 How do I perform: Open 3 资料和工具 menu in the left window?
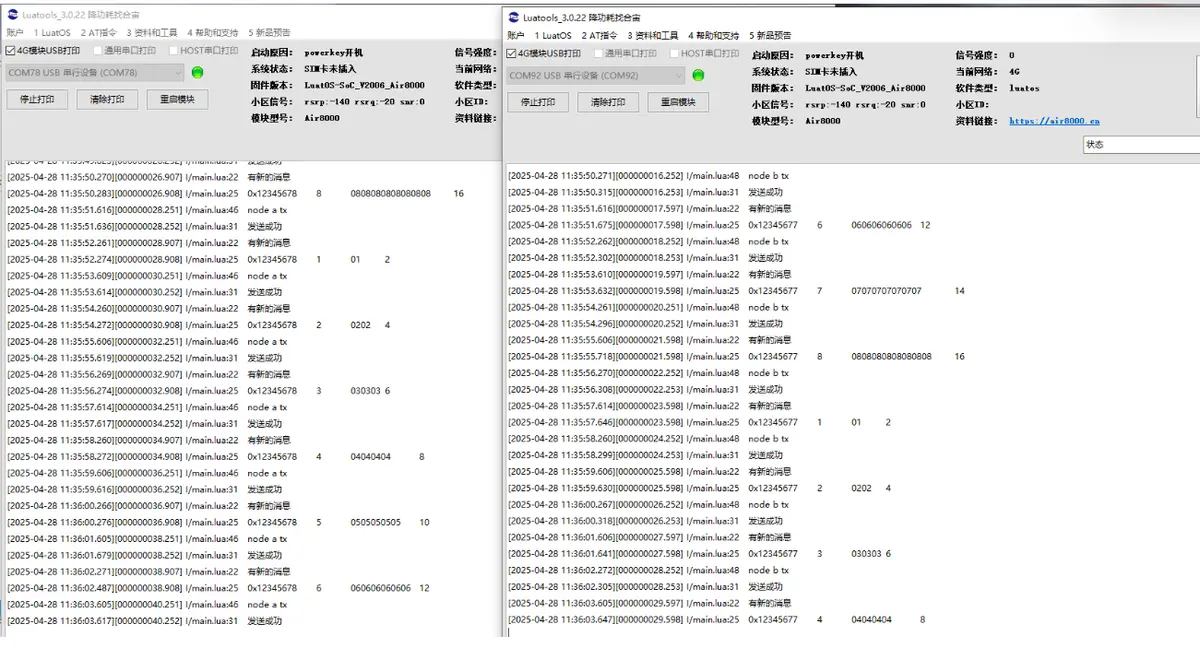(152, 33)
